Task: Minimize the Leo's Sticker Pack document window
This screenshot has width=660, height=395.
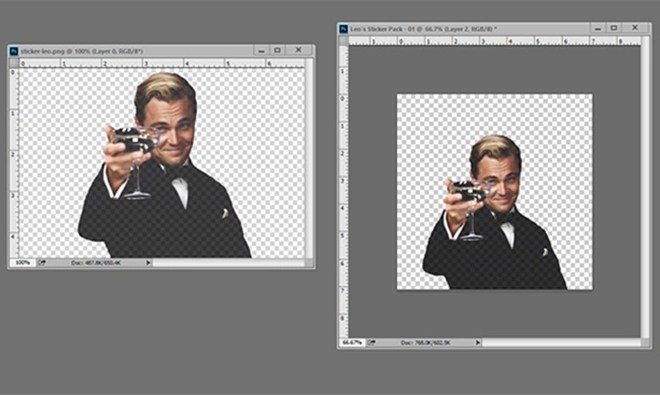Action: click(598, 28)
